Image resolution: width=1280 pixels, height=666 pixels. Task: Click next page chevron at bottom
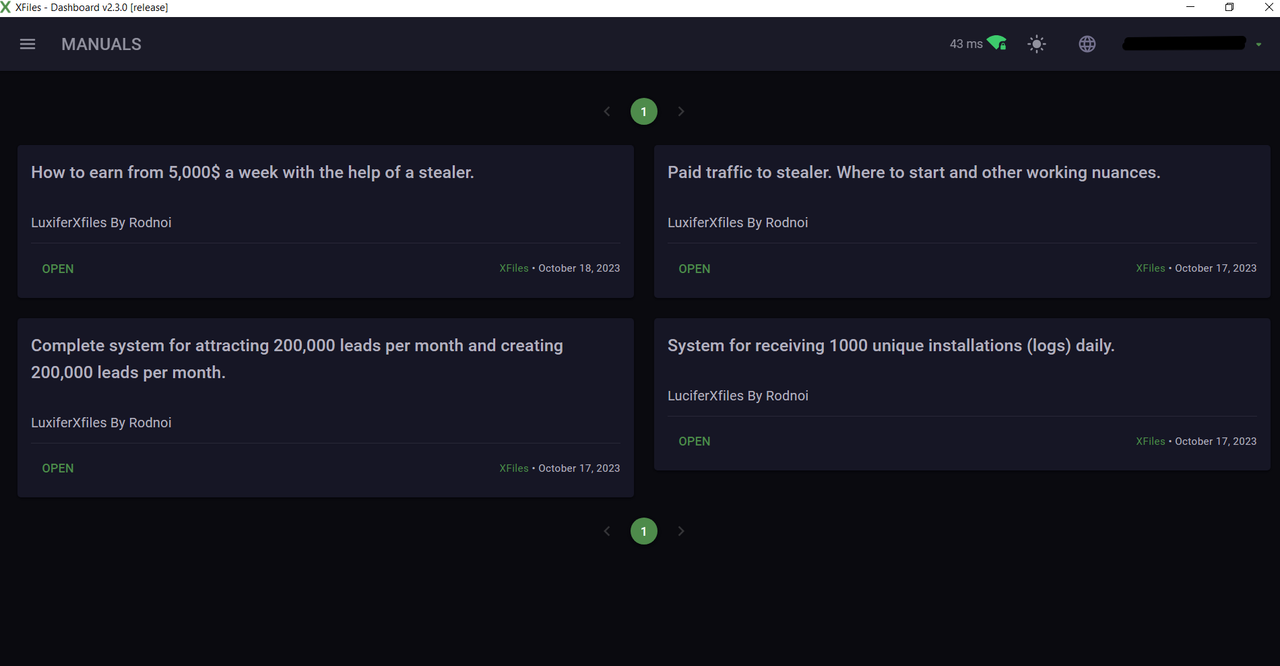tap(681, 531)
